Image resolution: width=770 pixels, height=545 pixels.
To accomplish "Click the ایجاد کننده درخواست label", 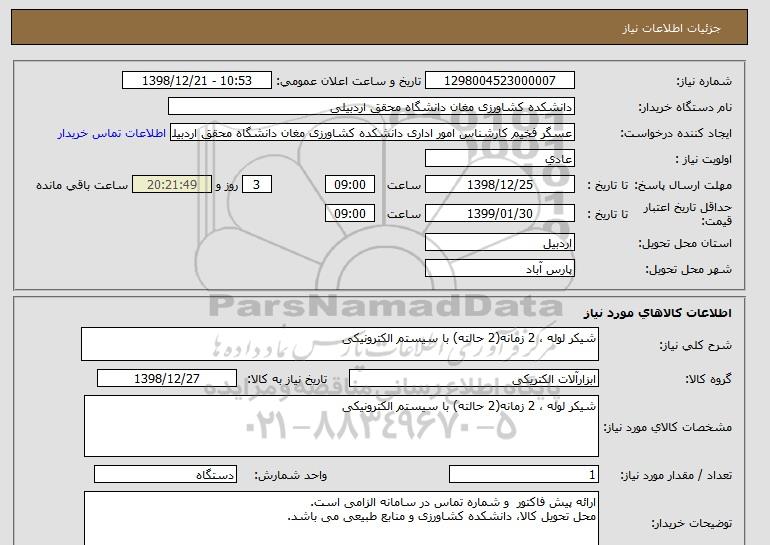I will tap(676, 134).
